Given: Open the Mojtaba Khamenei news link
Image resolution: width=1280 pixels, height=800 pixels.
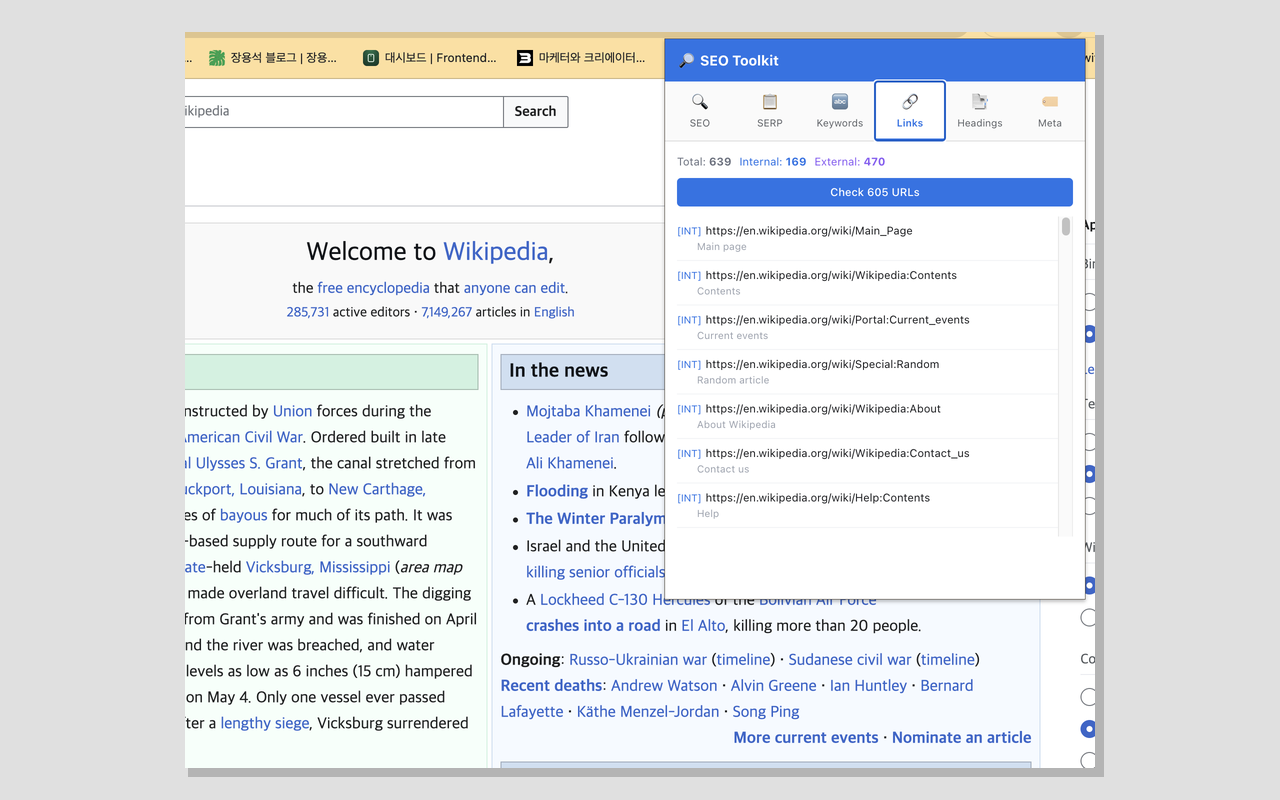Looking at the screenshot, I should [x=589, y=411].
